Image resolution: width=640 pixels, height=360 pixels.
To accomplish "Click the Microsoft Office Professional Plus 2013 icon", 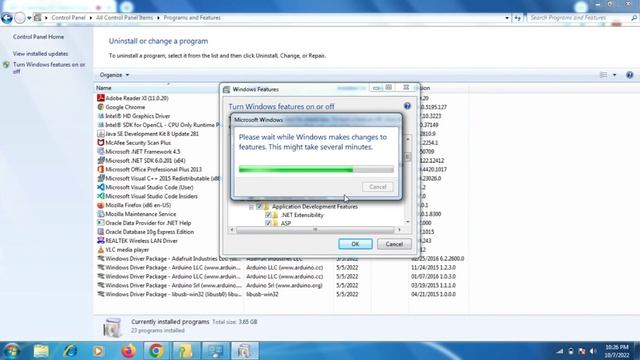I will (100, 169).
